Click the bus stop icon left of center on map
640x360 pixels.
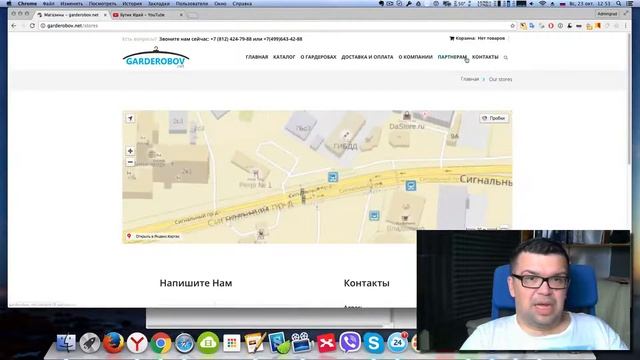point(333,177)
